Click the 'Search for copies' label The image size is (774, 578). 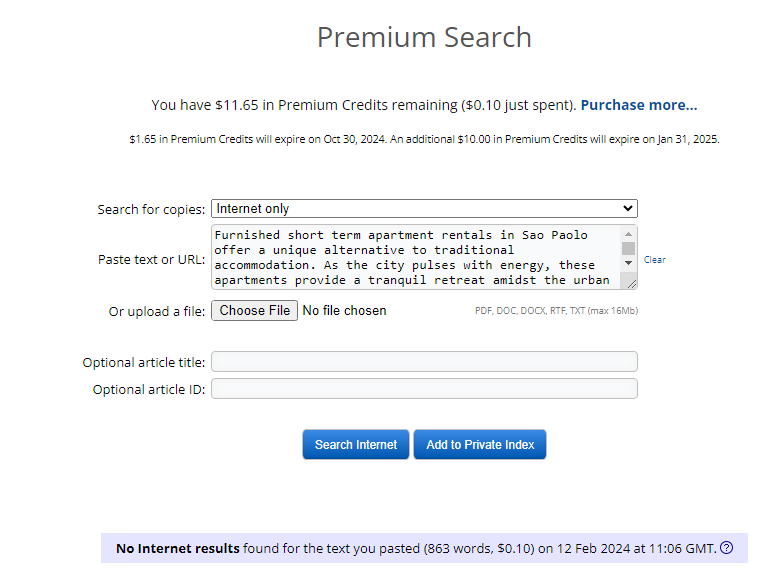pyautogui.click(x=151, y=209)
